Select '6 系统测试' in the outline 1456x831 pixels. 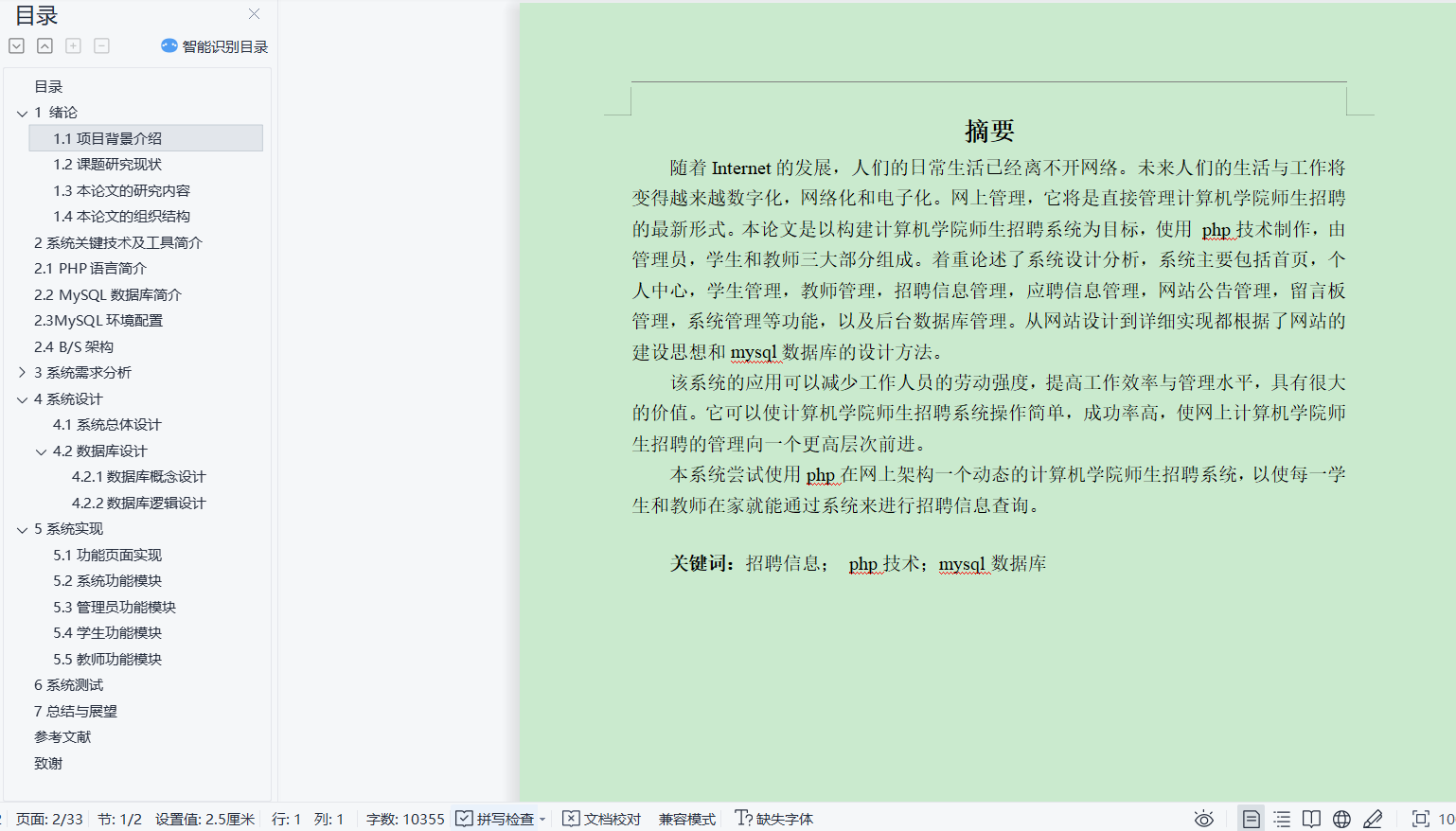click(68, 685)
